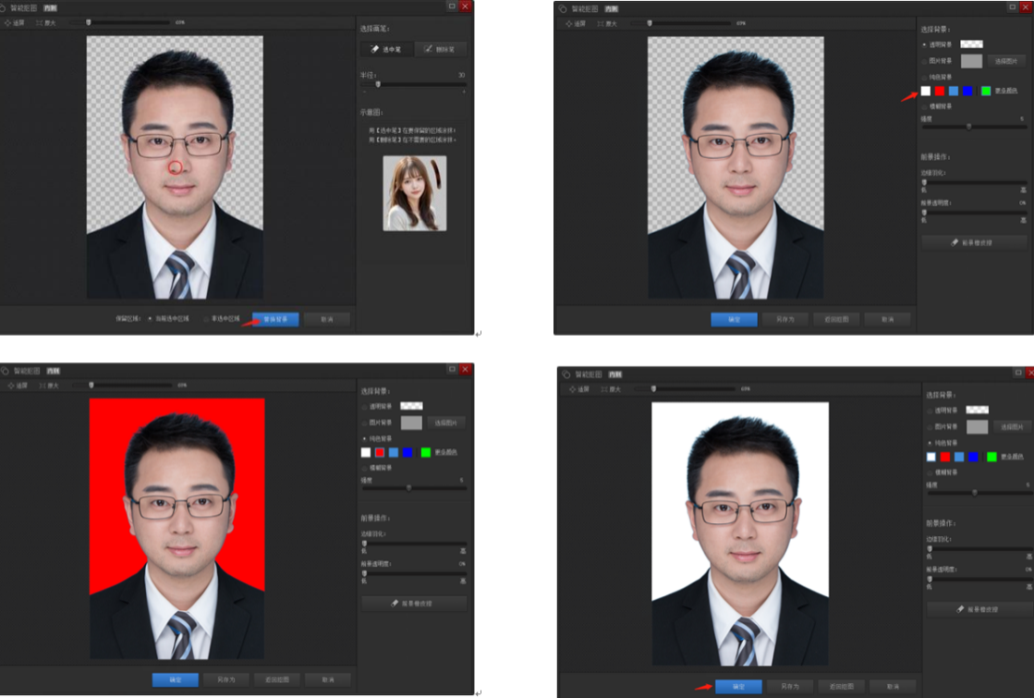This screenshot has width=1034, height=698.
Task: Click 取消 button in the brush-selection window
Action: (x=326, y=319)
